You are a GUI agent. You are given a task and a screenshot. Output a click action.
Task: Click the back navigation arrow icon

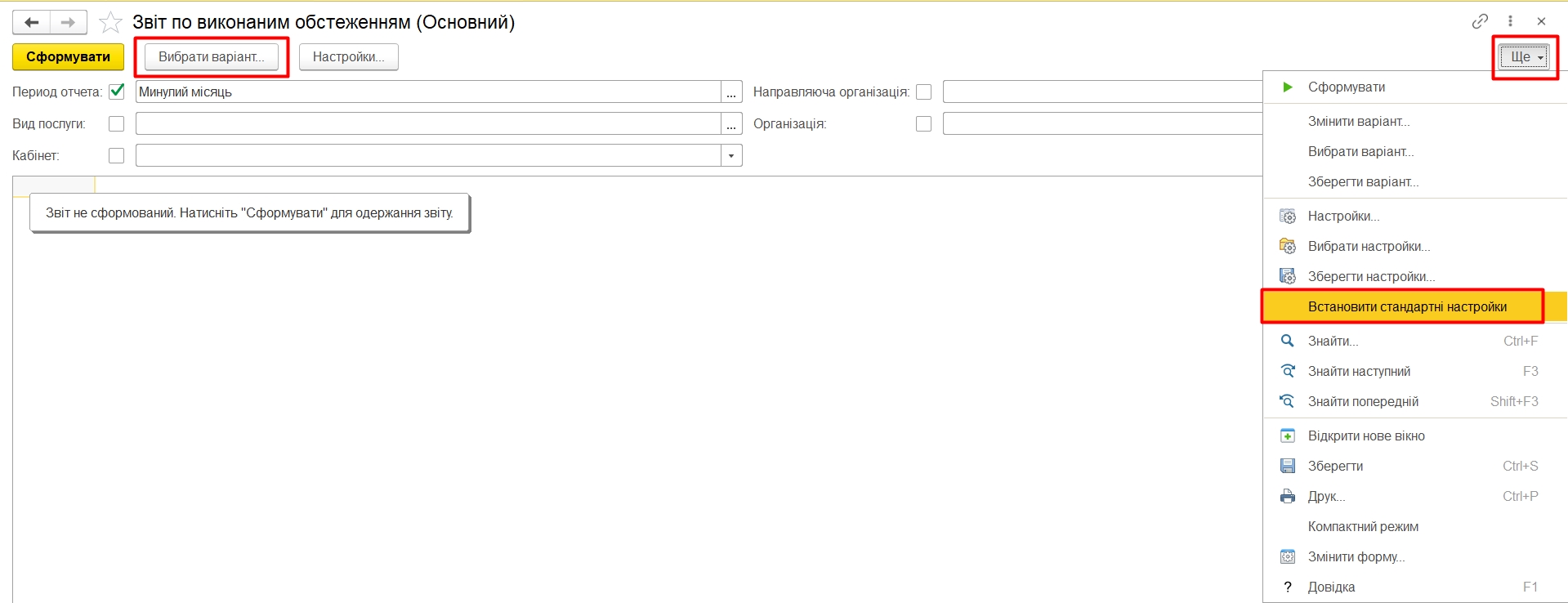coord(32,22)
